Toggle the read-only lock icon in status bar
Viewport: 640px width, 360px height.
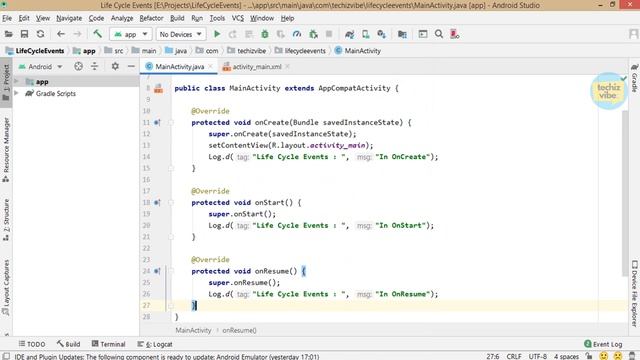coord(589,356)
